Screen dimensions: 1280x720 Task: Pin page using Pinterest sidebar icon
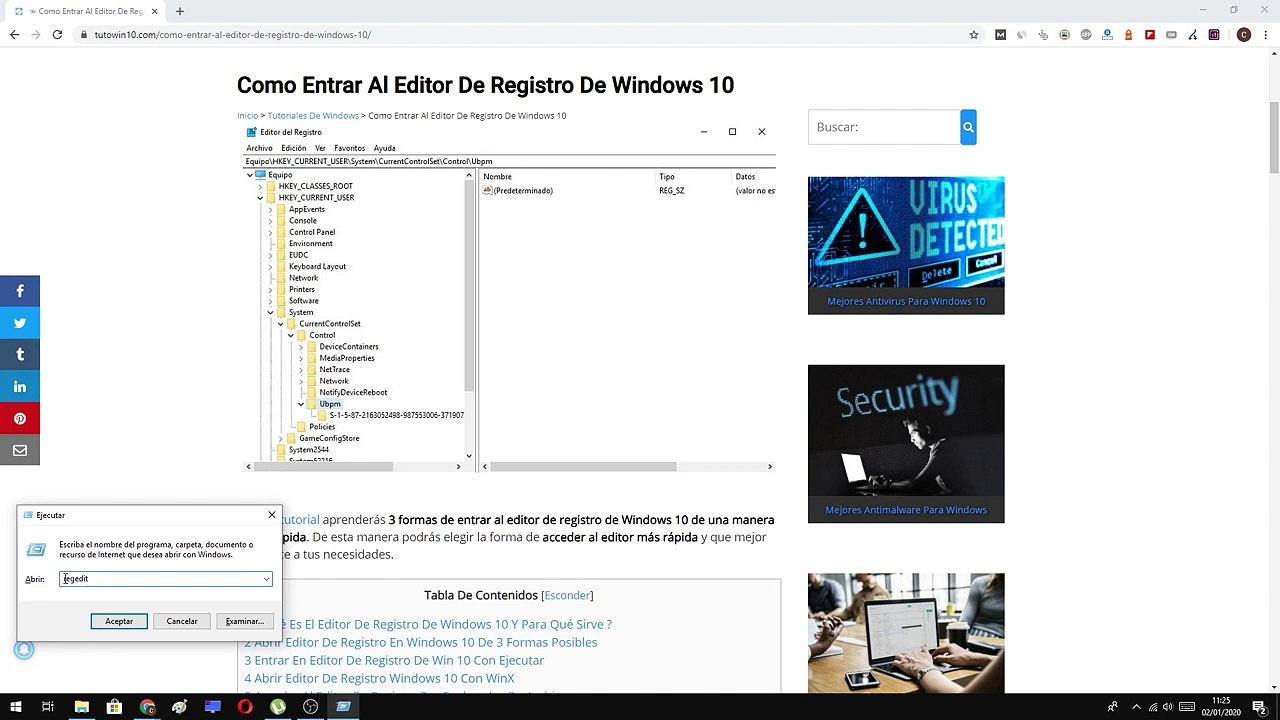coord(20,419)
